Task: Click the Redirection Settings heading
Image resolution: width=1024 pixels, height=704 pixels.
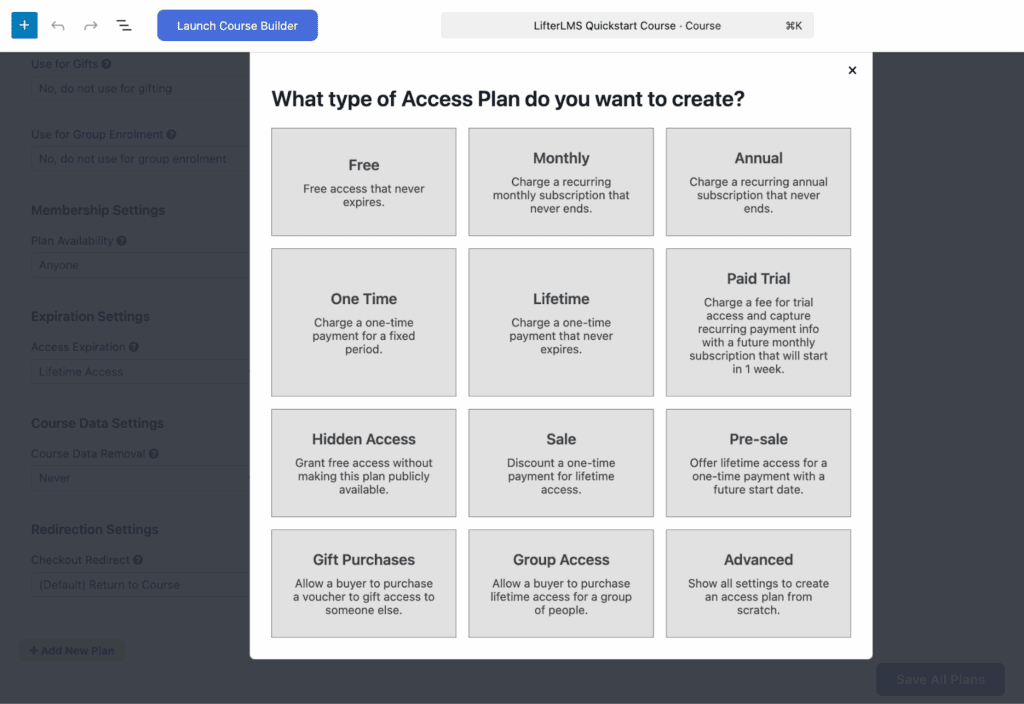Action: coord(95,529)
